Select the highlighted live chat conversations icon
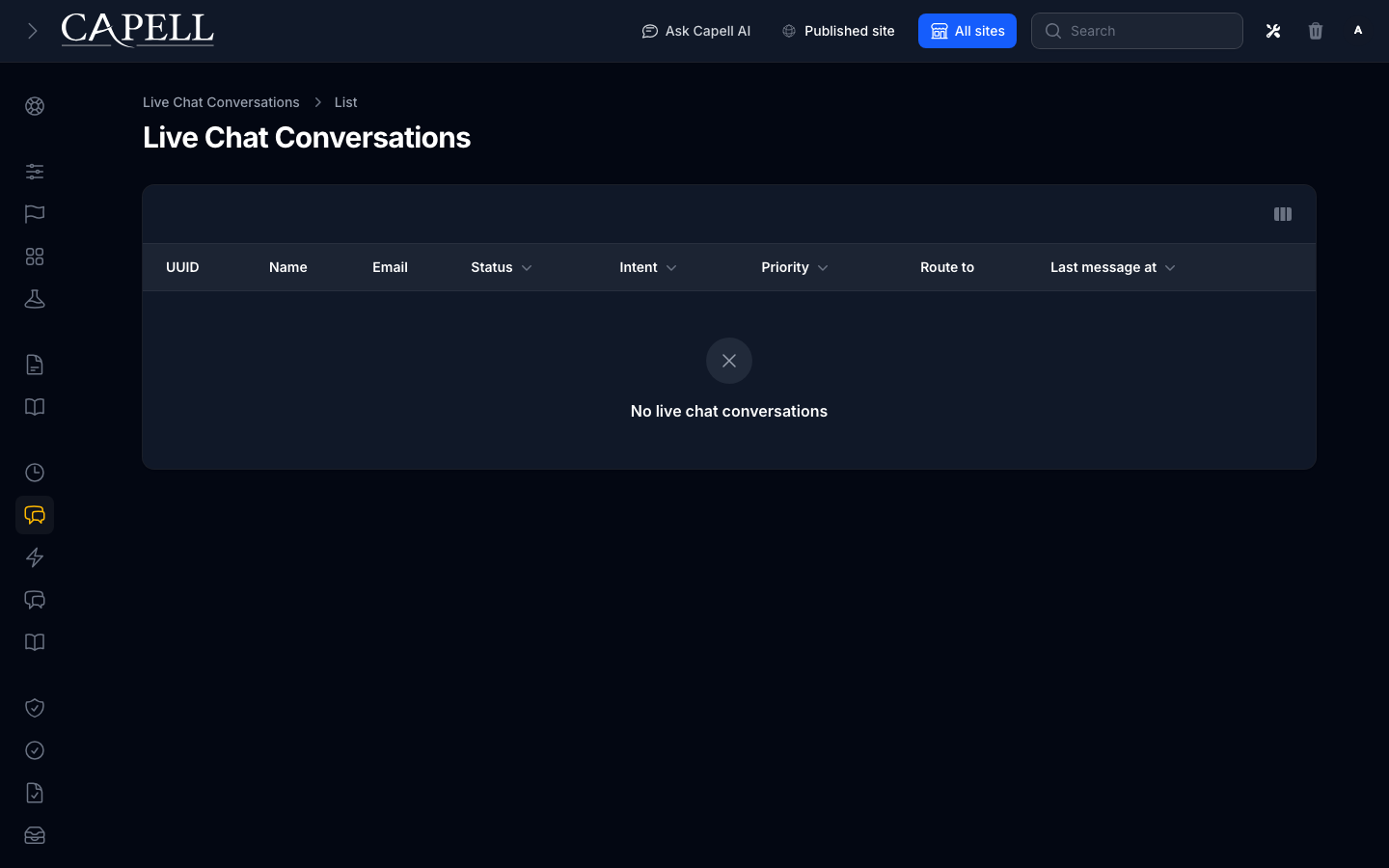1389x868 pixels. pyautogui.click(x=35, y=515)
